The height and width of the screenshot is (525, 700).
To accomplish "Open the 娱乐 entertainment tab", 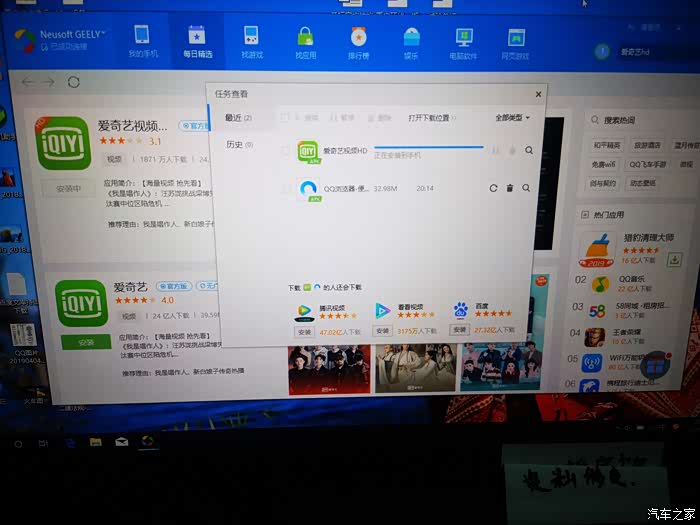I will (411, 44).
